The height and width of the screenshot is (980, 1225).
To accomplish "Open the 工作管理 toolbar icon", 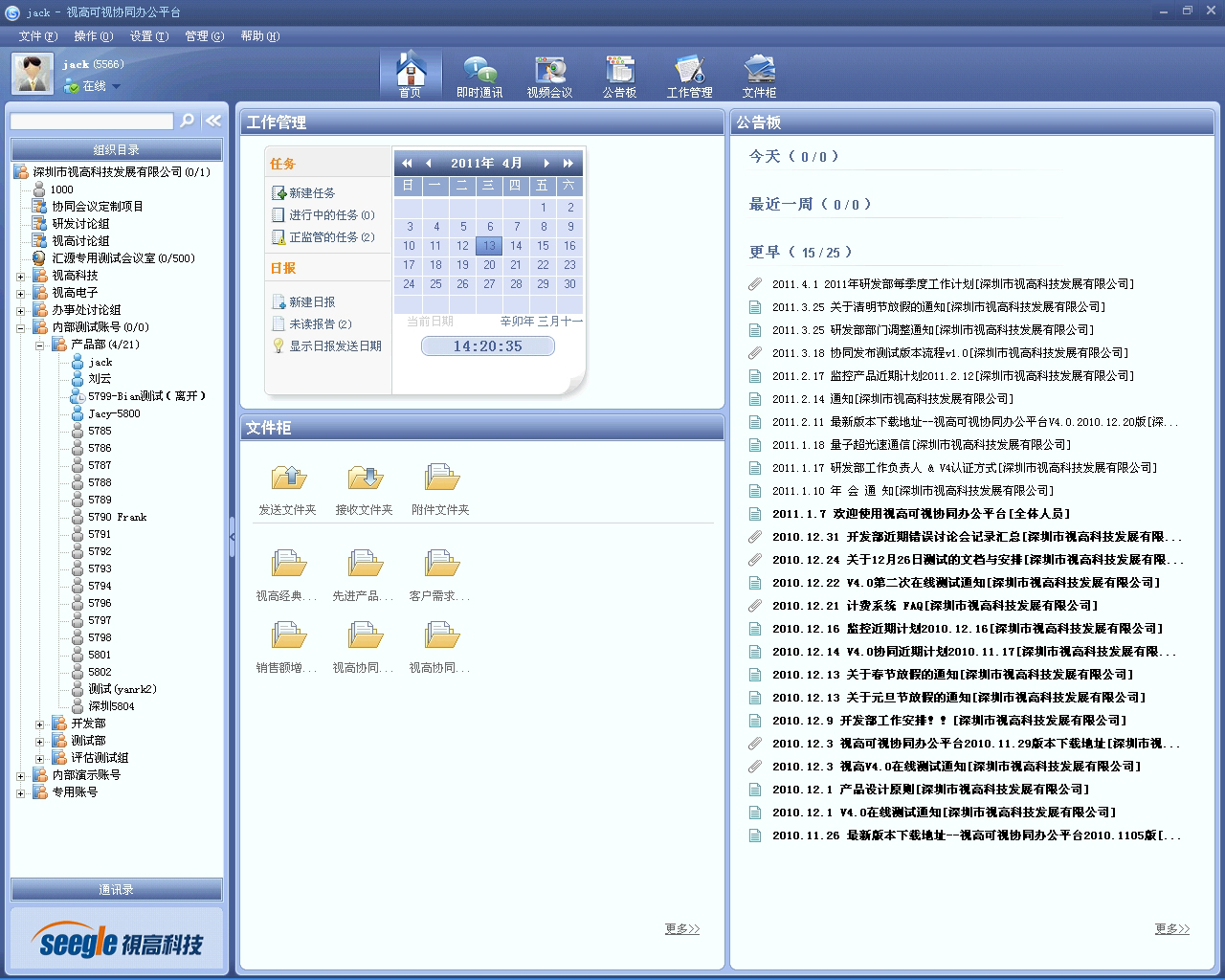I will tap(689, 77).
